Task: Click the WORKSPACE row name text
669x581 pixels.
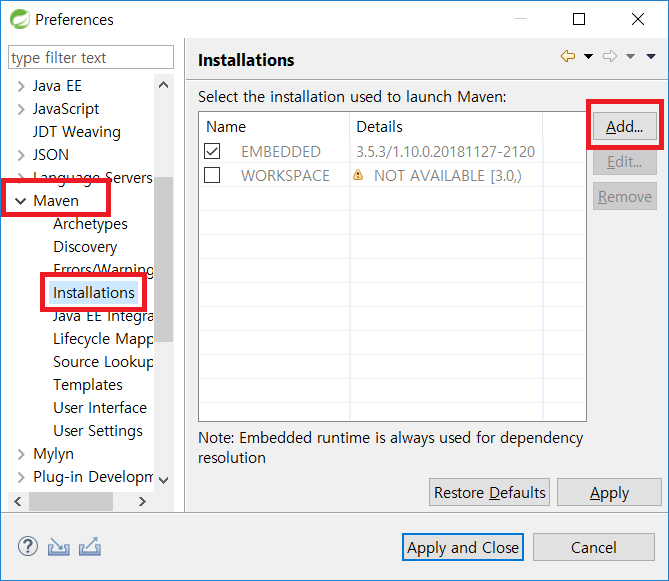Action: [x=285, y=175]
